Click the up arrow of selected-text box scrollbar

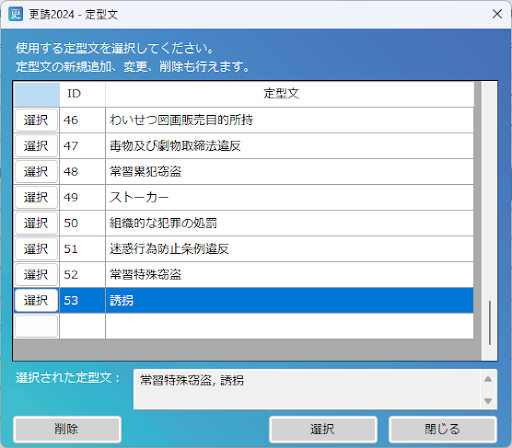pos(488,379)
